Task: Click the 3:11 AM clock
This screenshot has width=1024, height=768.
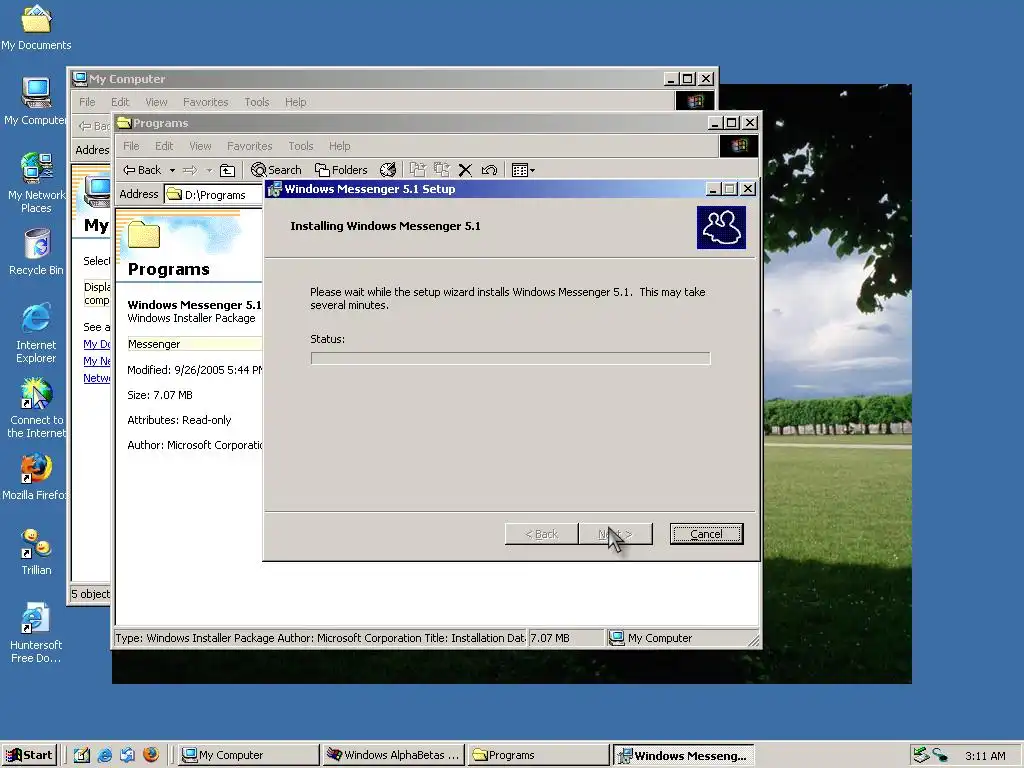Action: (x=985, y=756)
